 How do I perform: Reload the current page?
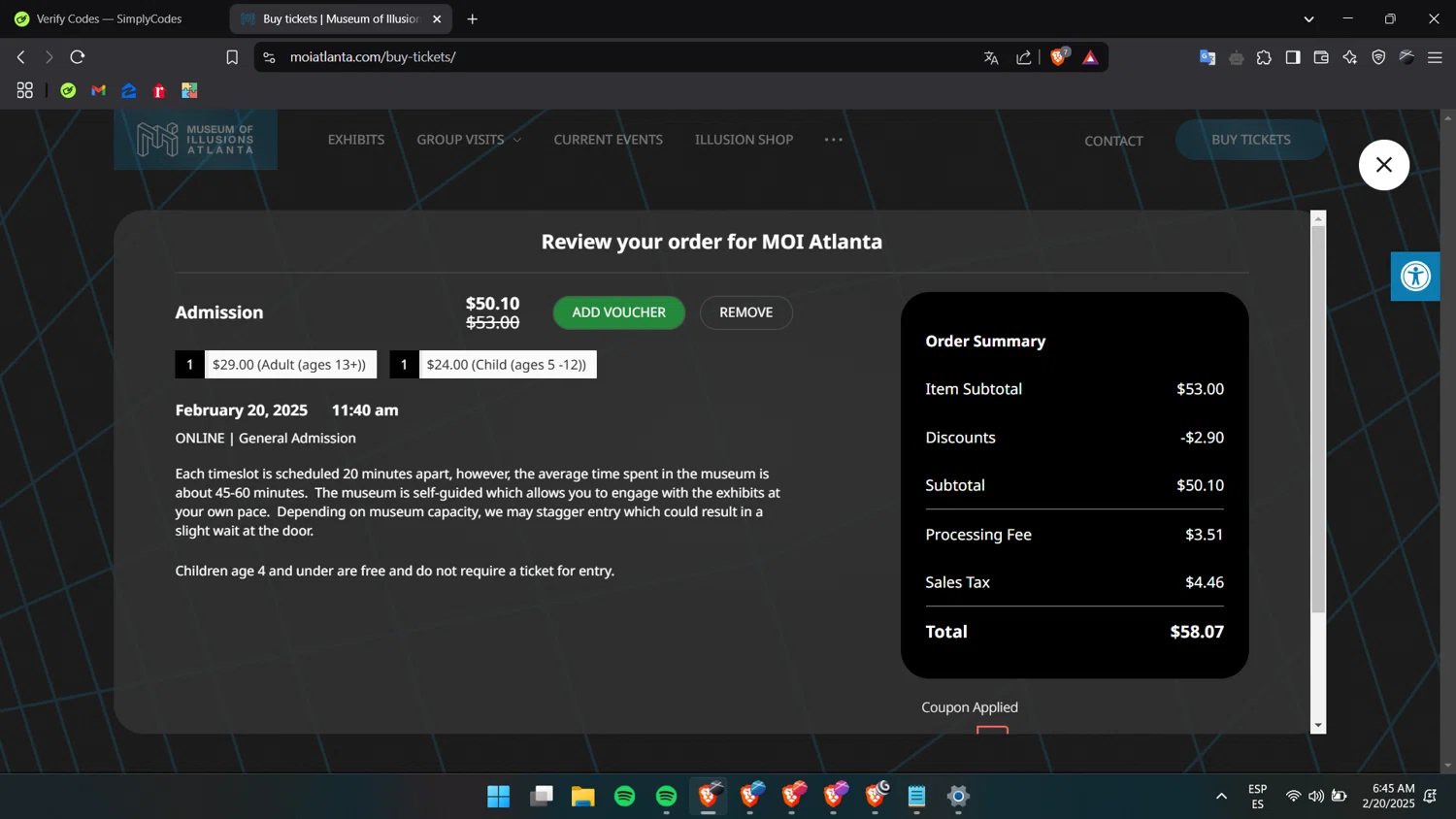(78, 57)
